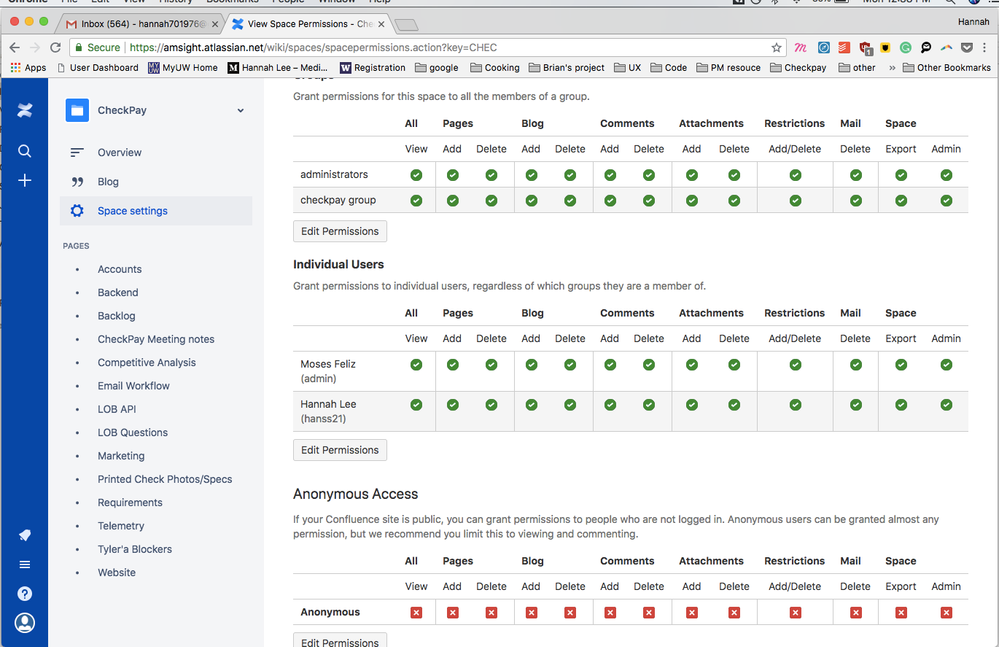Click the Pocket extension icon

(967, 48)
